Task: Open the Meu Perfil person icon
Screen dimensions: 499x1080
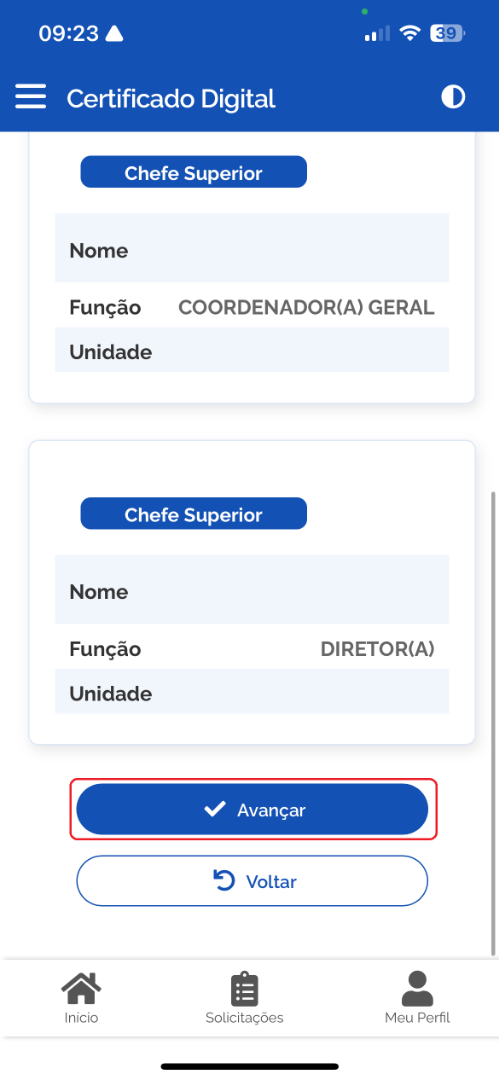Action: point(417,988)
